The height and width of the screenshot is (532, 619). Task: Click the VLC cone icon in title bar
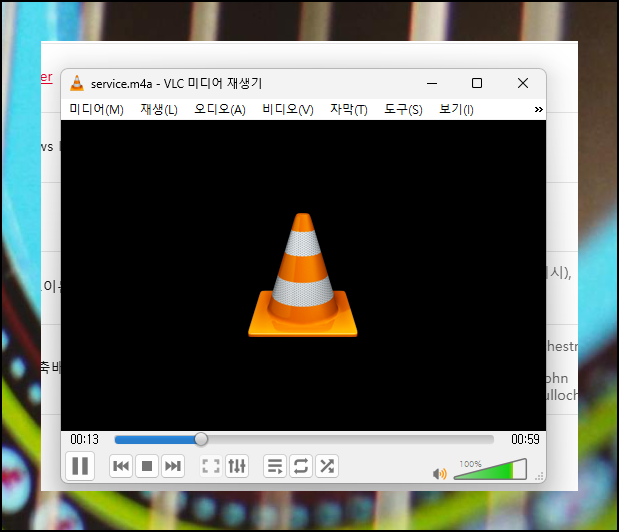pyautogui.click(x=77, y=83)
